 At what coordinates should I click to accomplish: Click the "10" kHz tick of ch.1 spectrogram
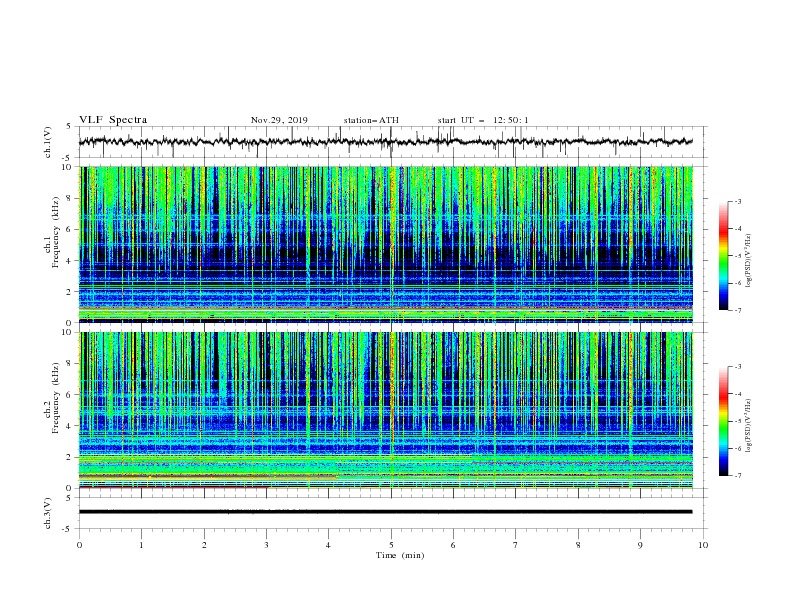pos(68,167)
